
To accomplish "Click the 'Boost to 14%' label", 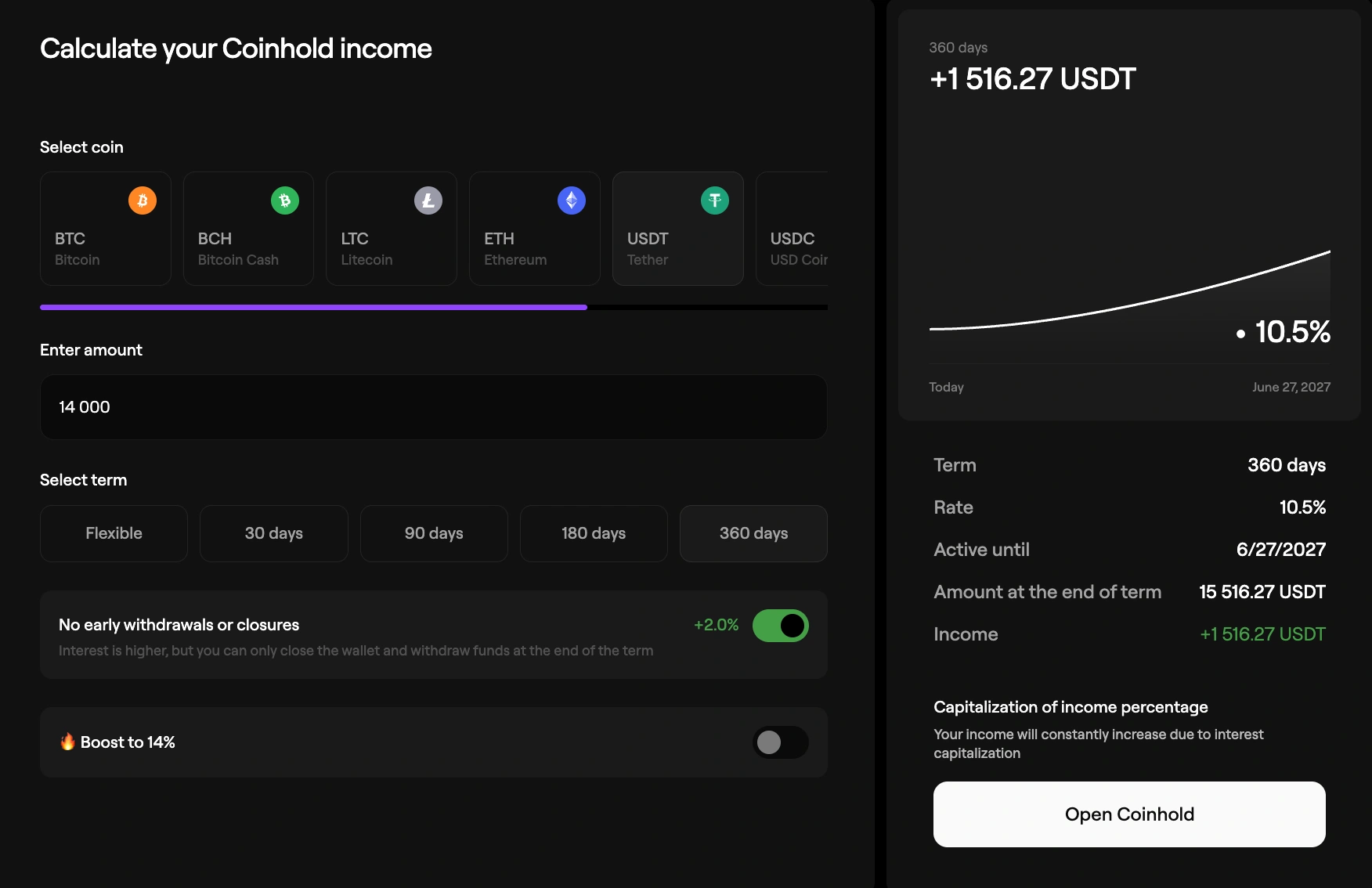I will pyautogui.click(x=128, y=742).
